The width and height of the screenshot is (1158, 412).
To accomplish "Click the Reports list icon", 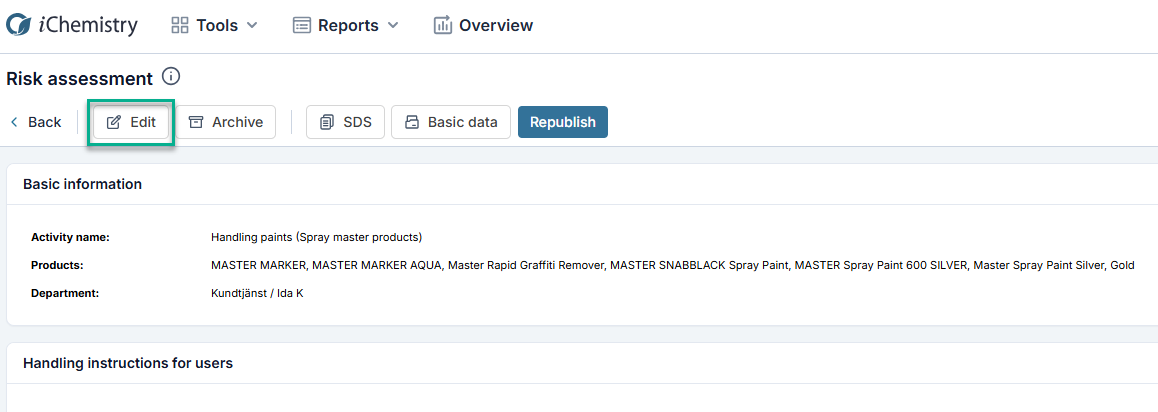I will point(301,25).
